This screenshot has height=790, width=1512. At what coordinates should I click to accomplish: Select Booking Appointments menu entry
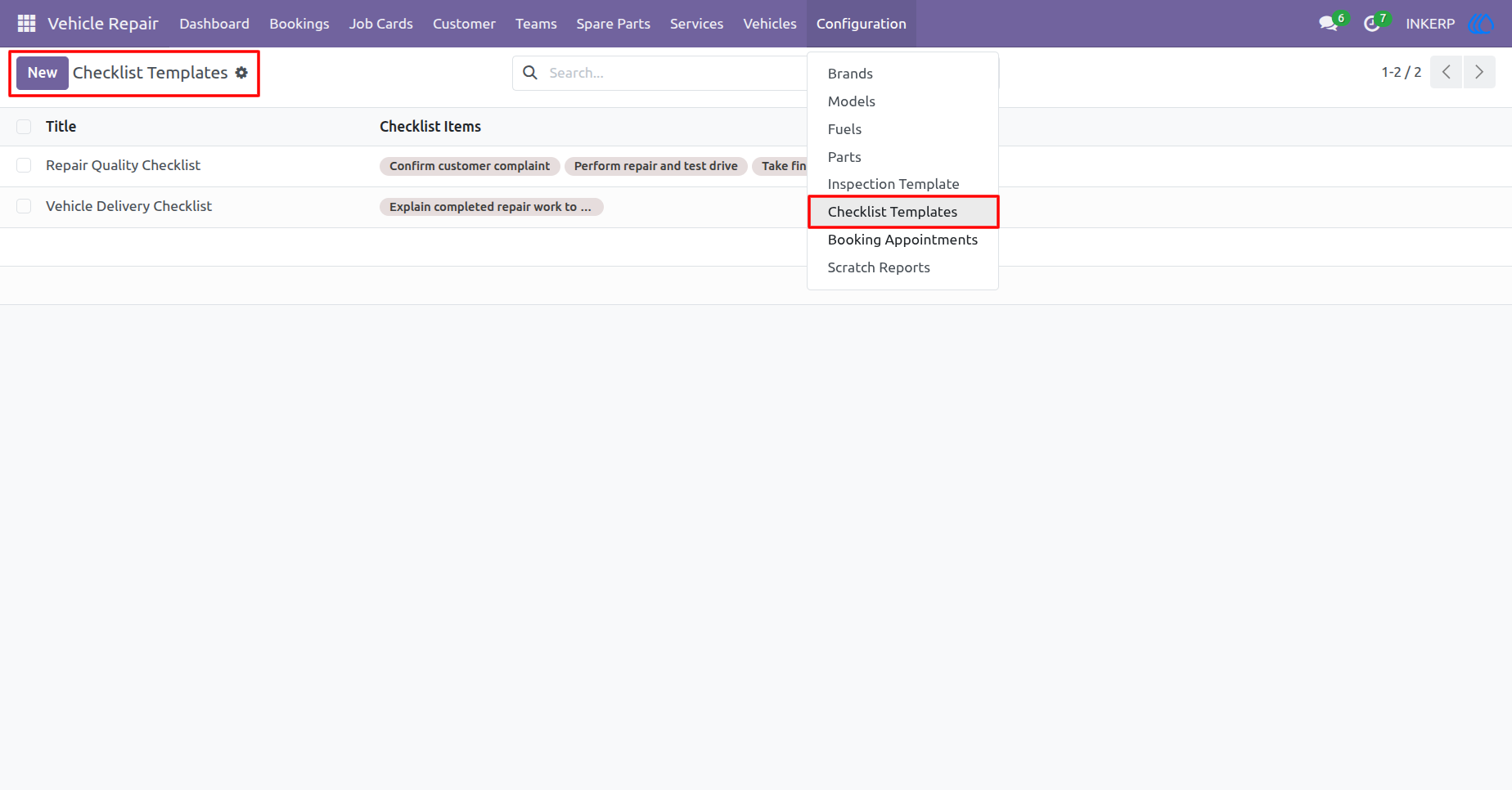[902, 240]
